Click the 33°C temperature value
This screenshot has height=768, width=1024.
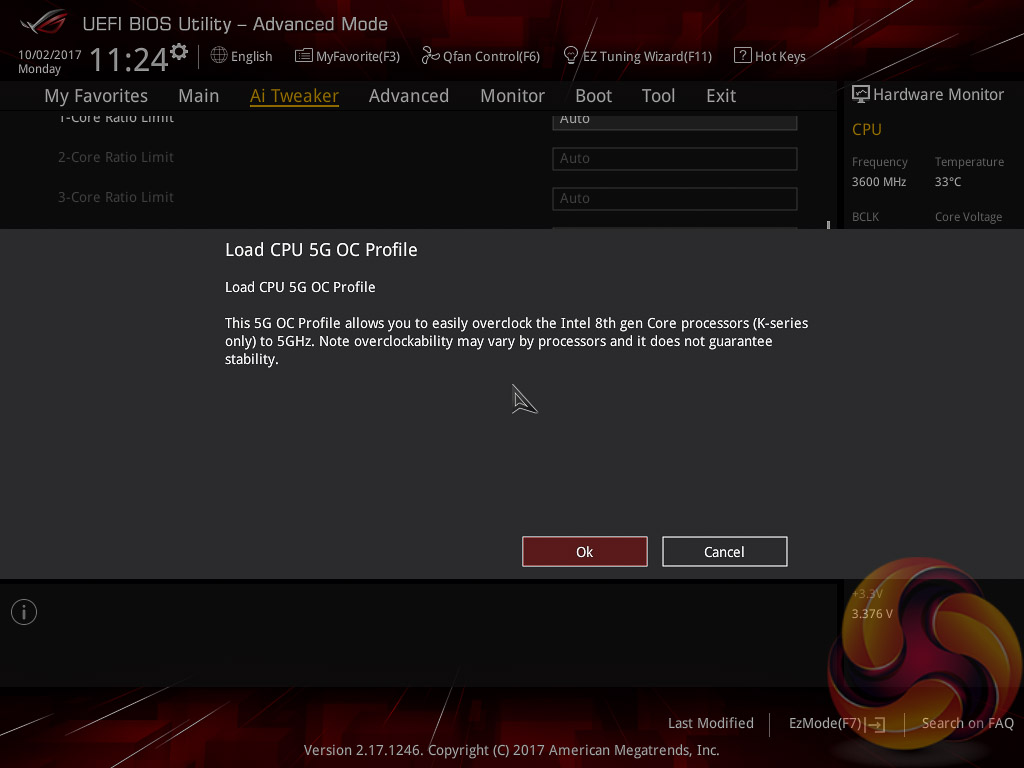coord(948,182)
